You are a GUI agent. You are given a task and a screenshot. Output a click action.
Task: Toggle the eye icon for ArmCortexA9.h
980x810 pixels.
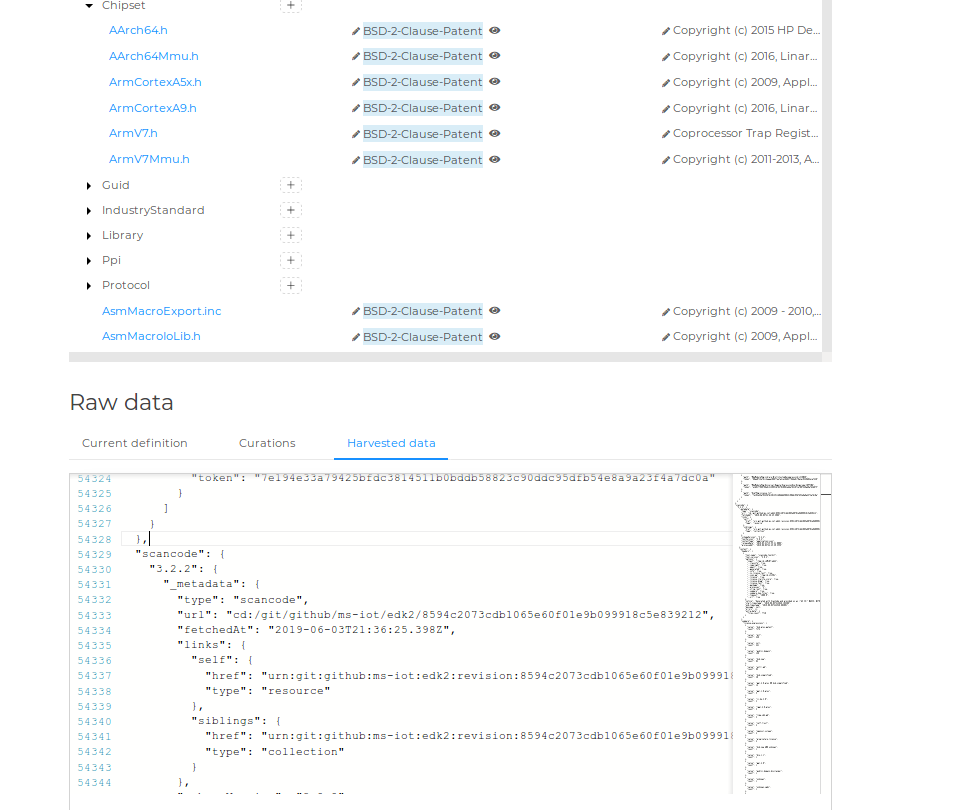pyautogui.click(x=493, y=107)
